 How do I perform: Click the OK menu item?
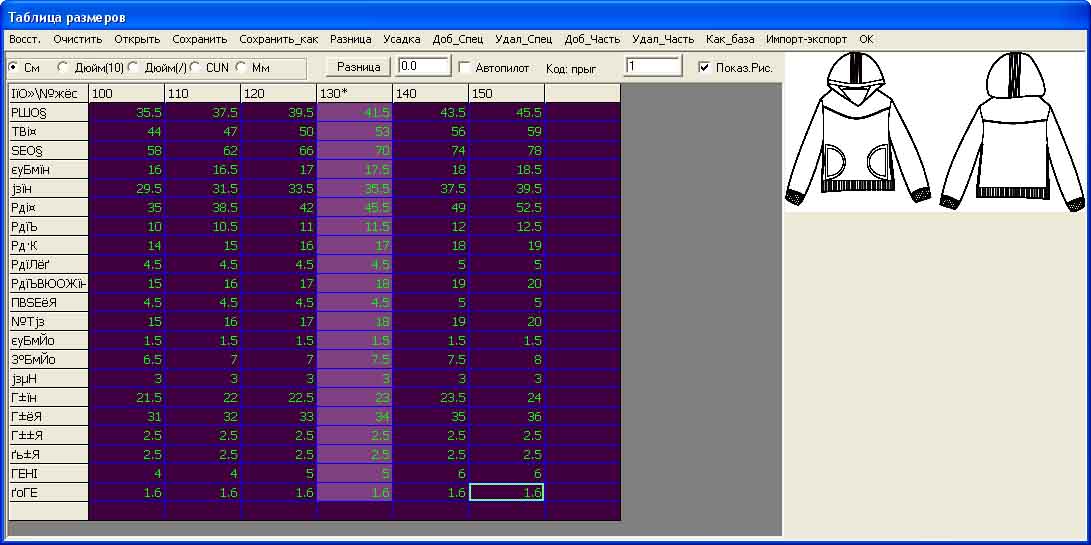click(x=866, y=40)
